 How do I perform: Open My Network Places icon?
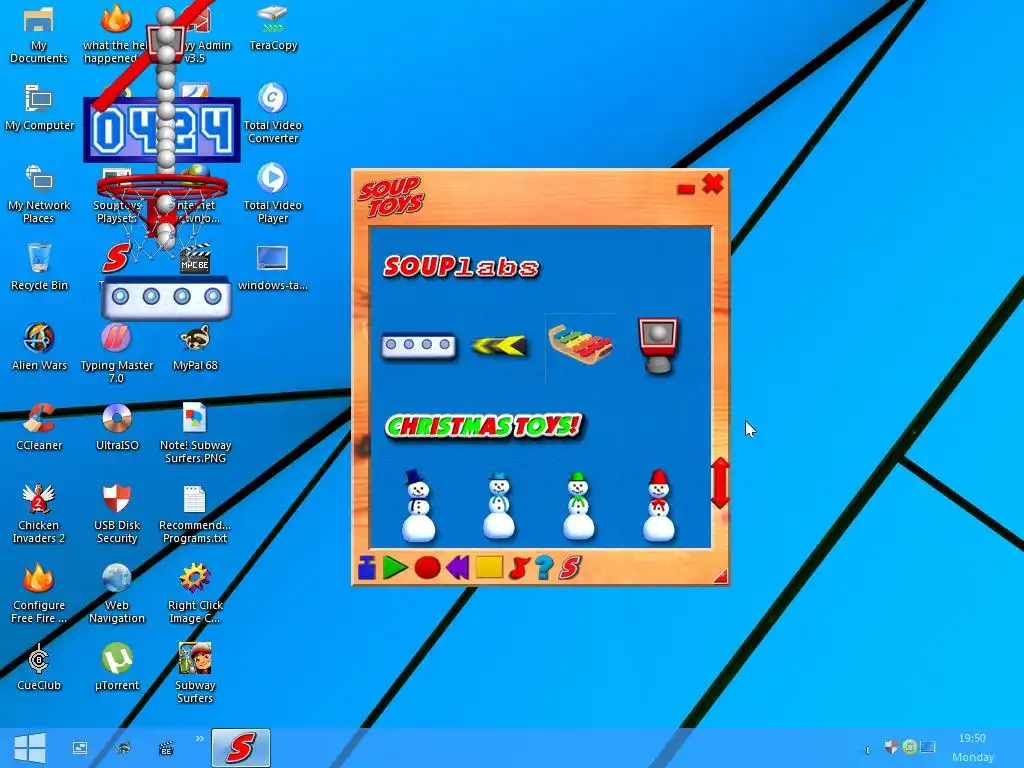[39, 194]
